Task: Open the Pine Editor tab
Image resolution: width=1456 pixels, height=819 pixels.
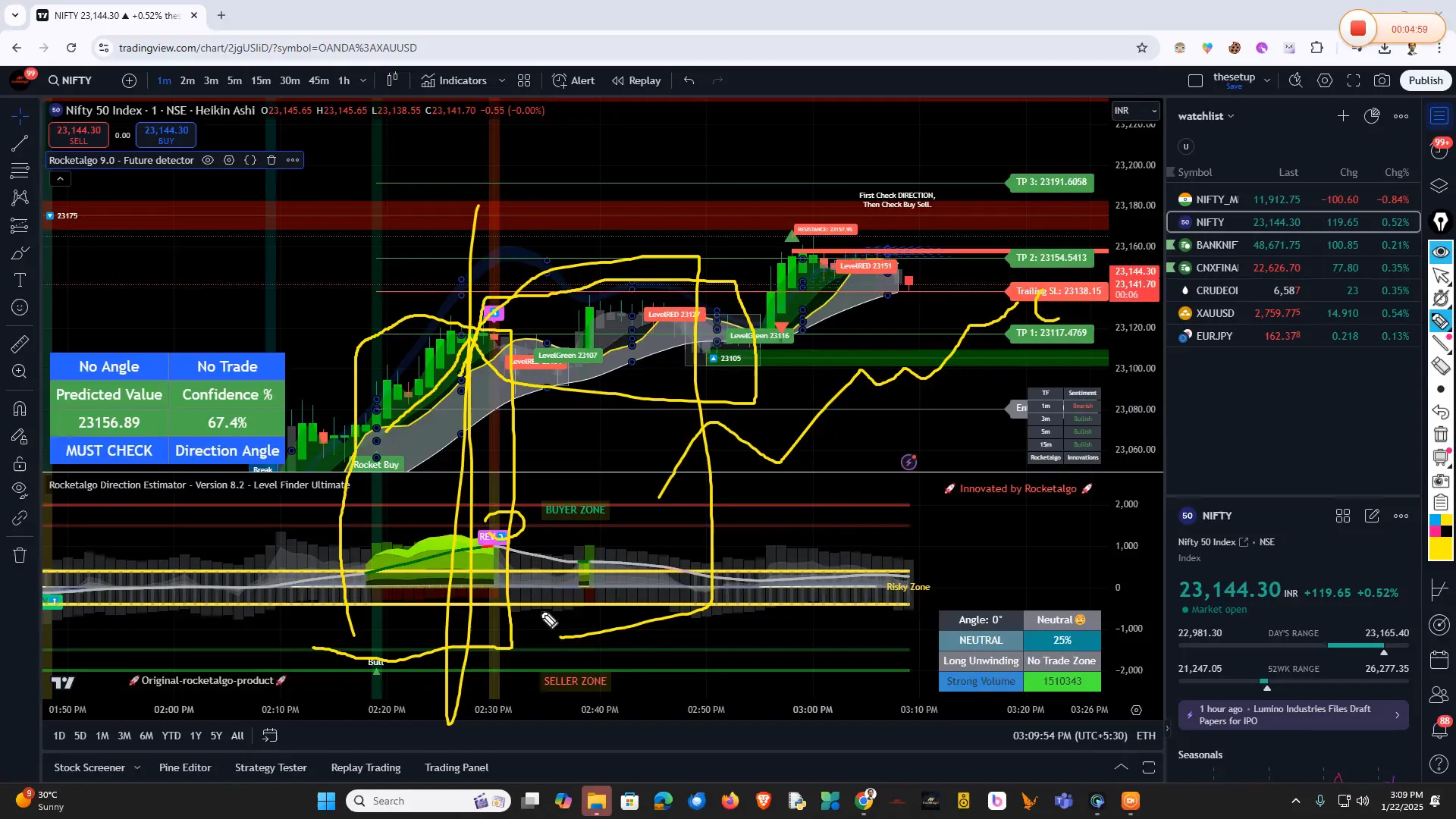Action: point(185,767)
